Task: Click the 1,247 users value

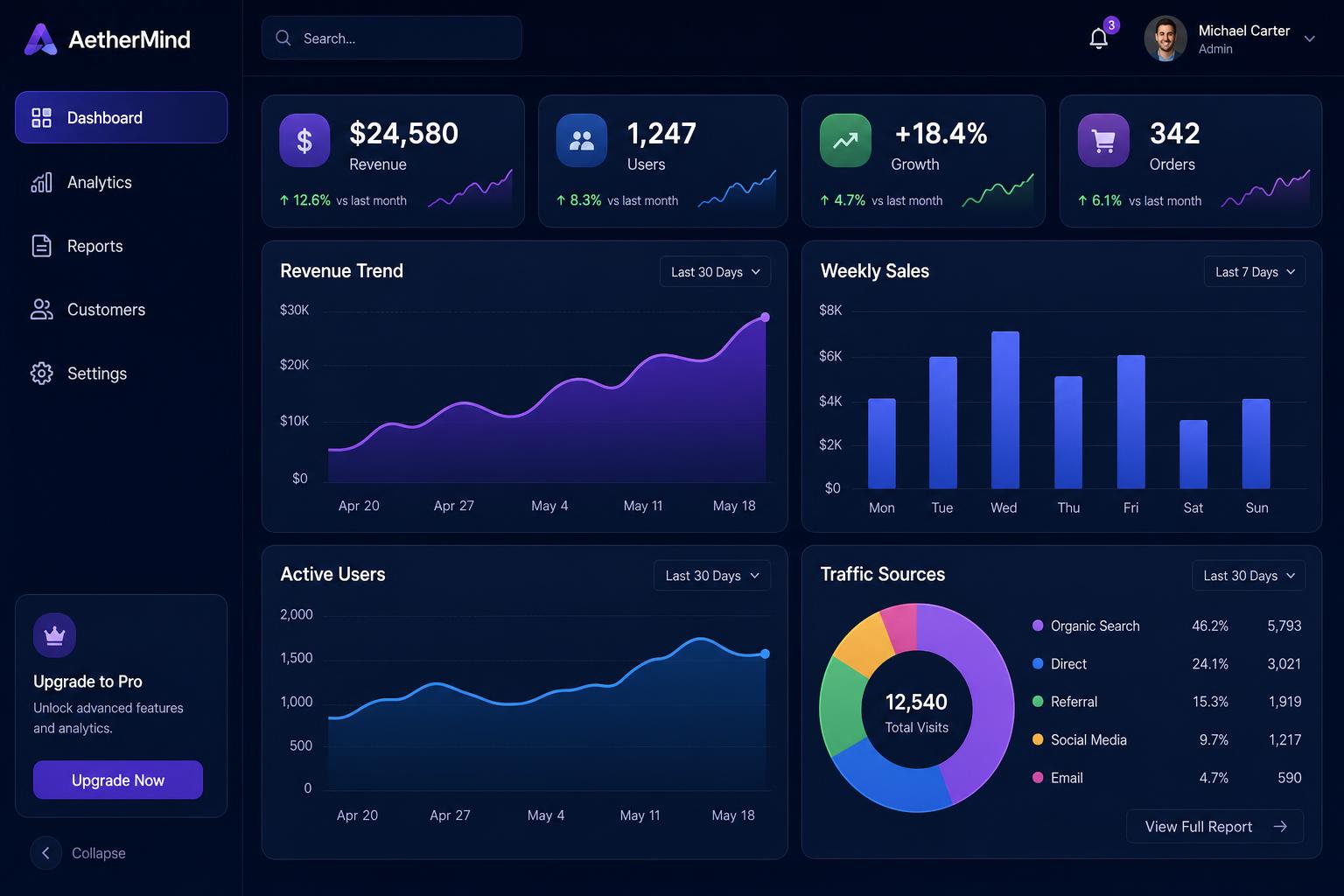Action: 661,133
